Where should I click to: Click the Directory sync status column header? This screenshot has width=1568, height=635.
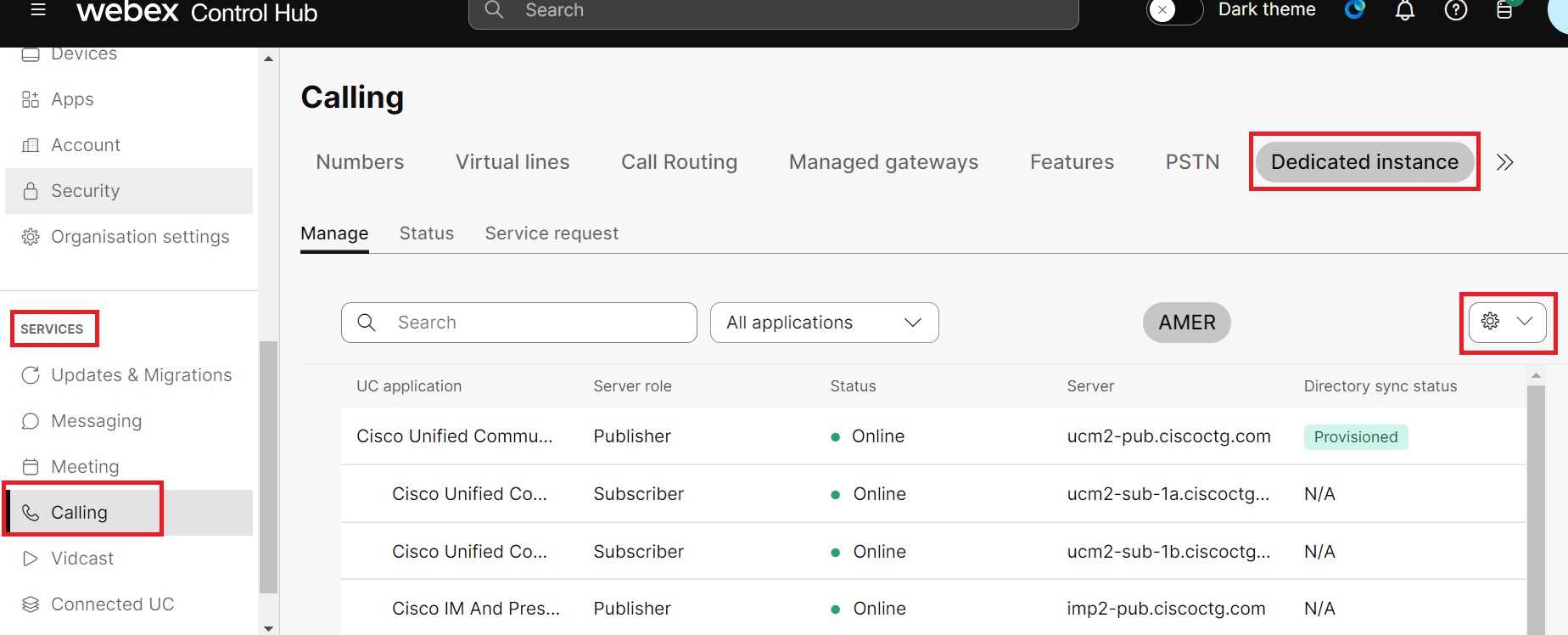[x=1380, y=386]
